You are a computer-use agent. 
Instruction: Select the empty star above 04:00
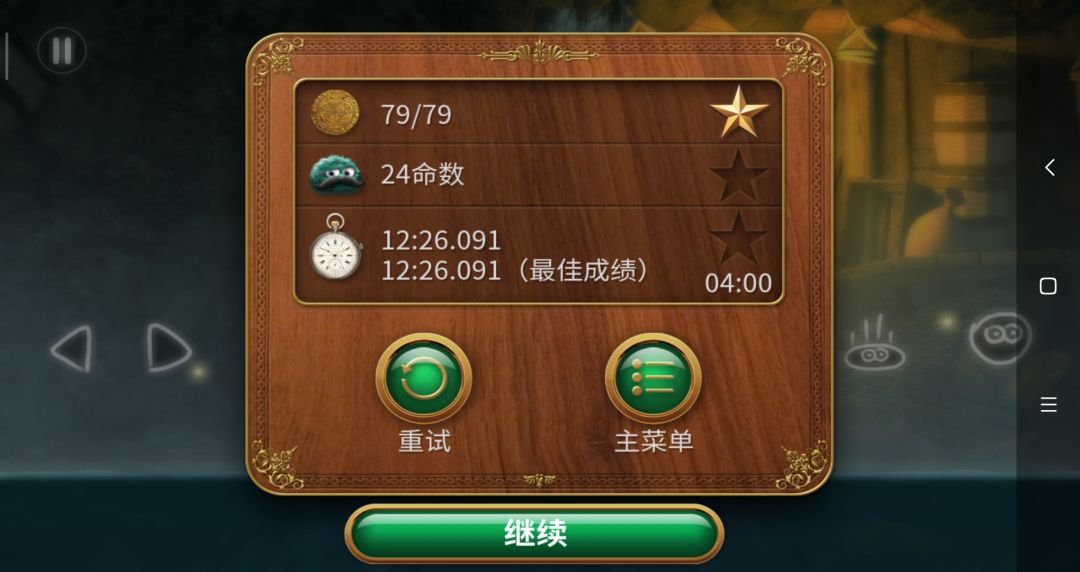738,238
